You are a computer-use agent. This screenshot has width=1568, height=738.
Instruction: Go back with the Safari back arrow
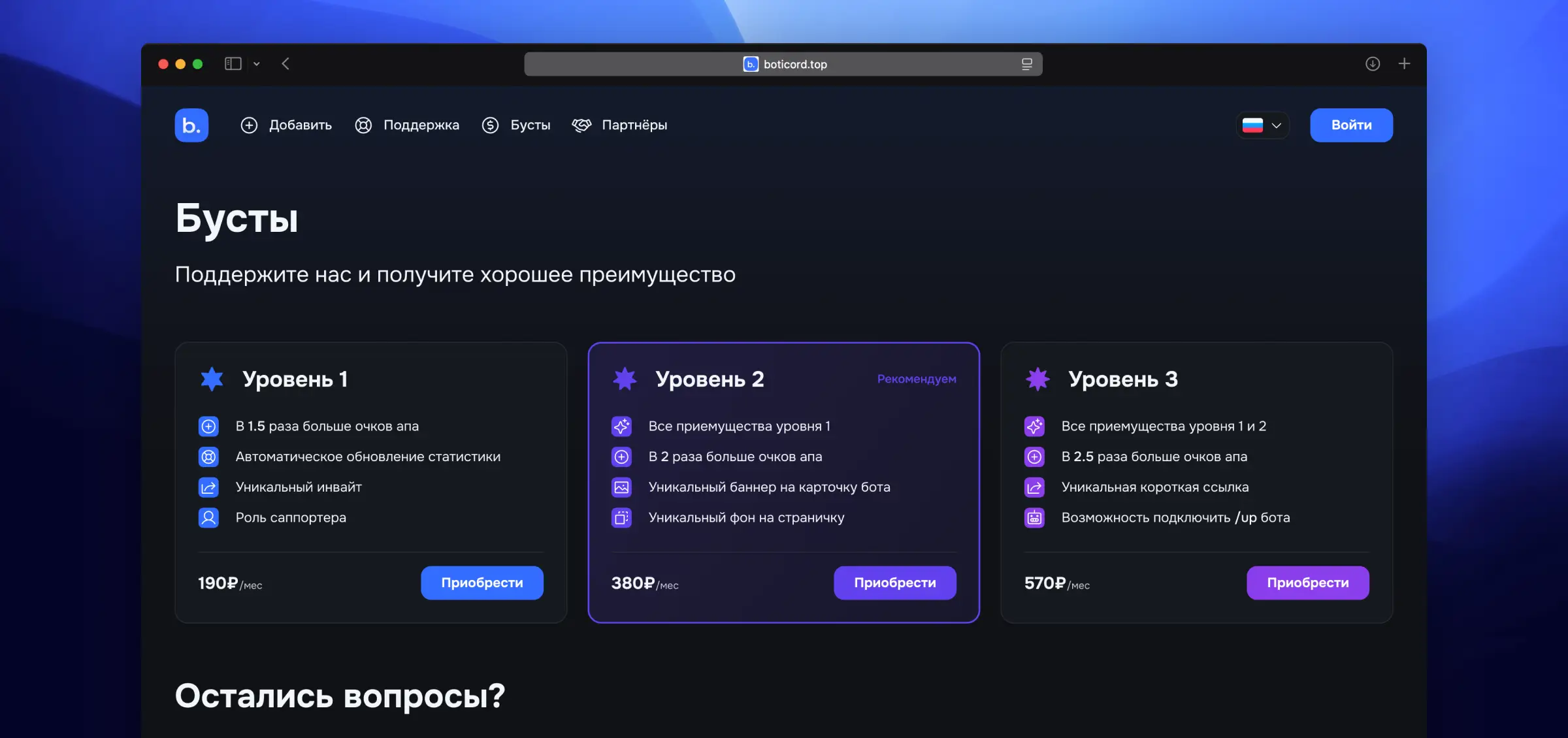pyautogui.click(x=286, y=63)
